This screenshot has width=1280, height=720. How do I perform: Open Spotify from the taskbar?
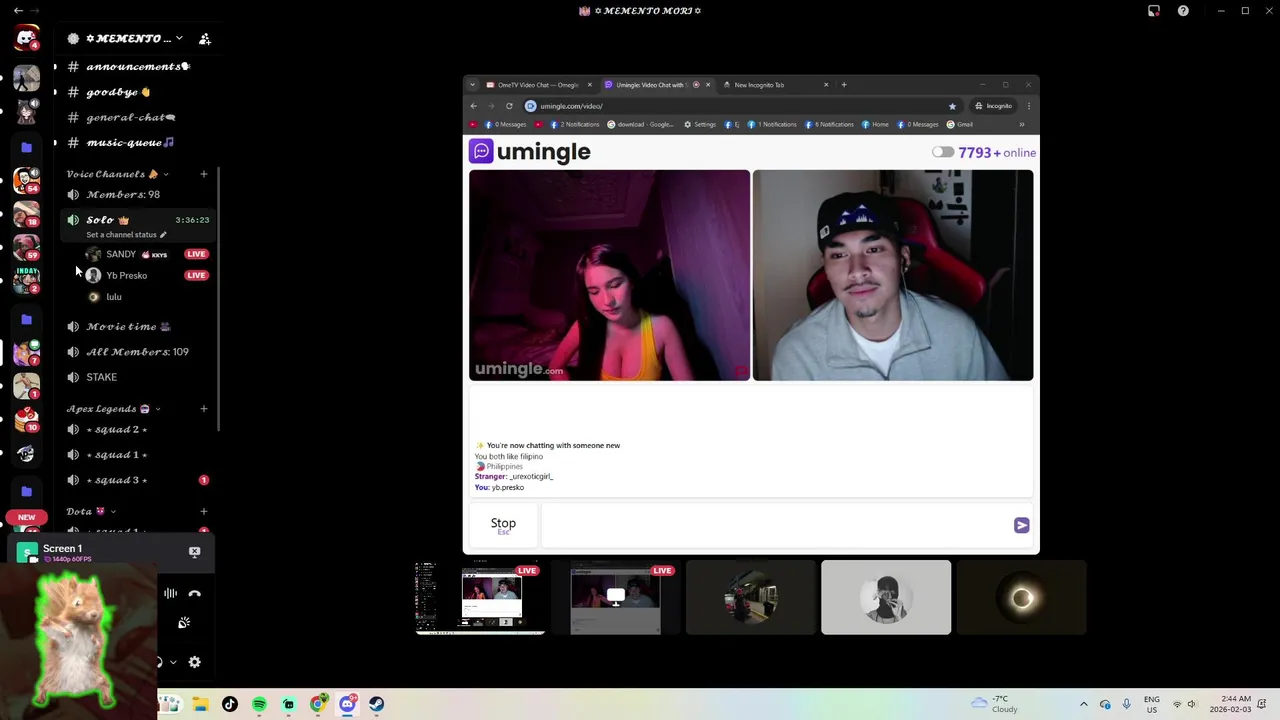coord(259,704)
